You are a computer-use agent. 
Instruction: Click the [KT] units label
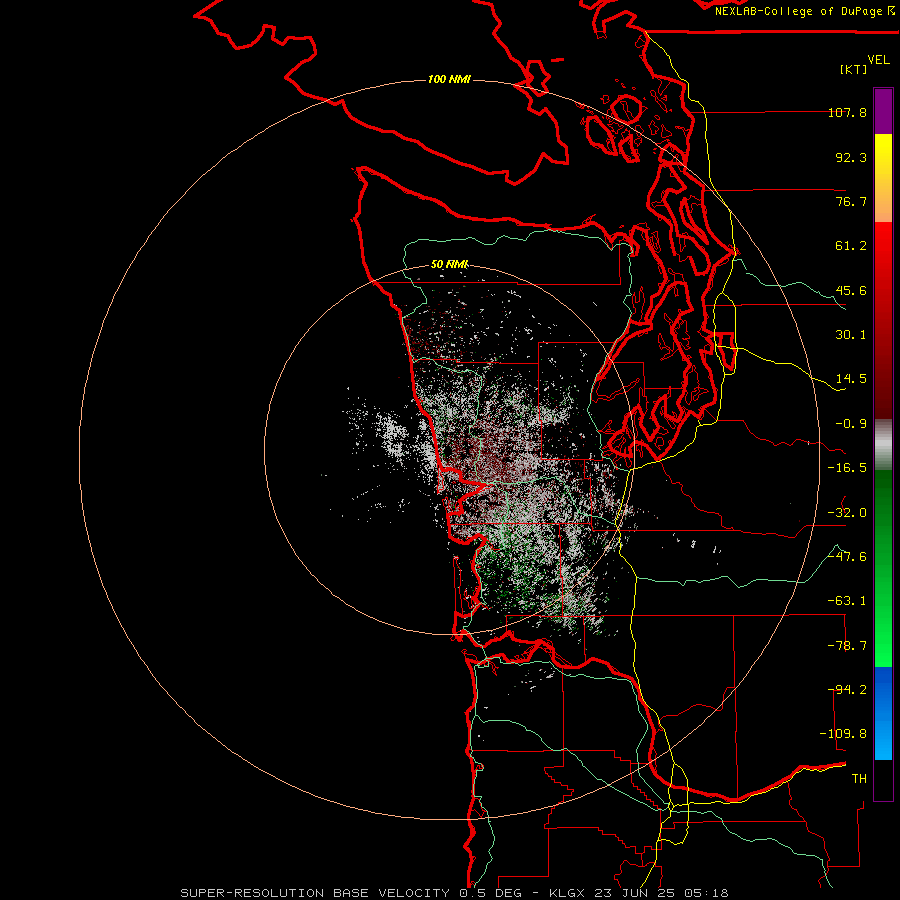point(854,69)
